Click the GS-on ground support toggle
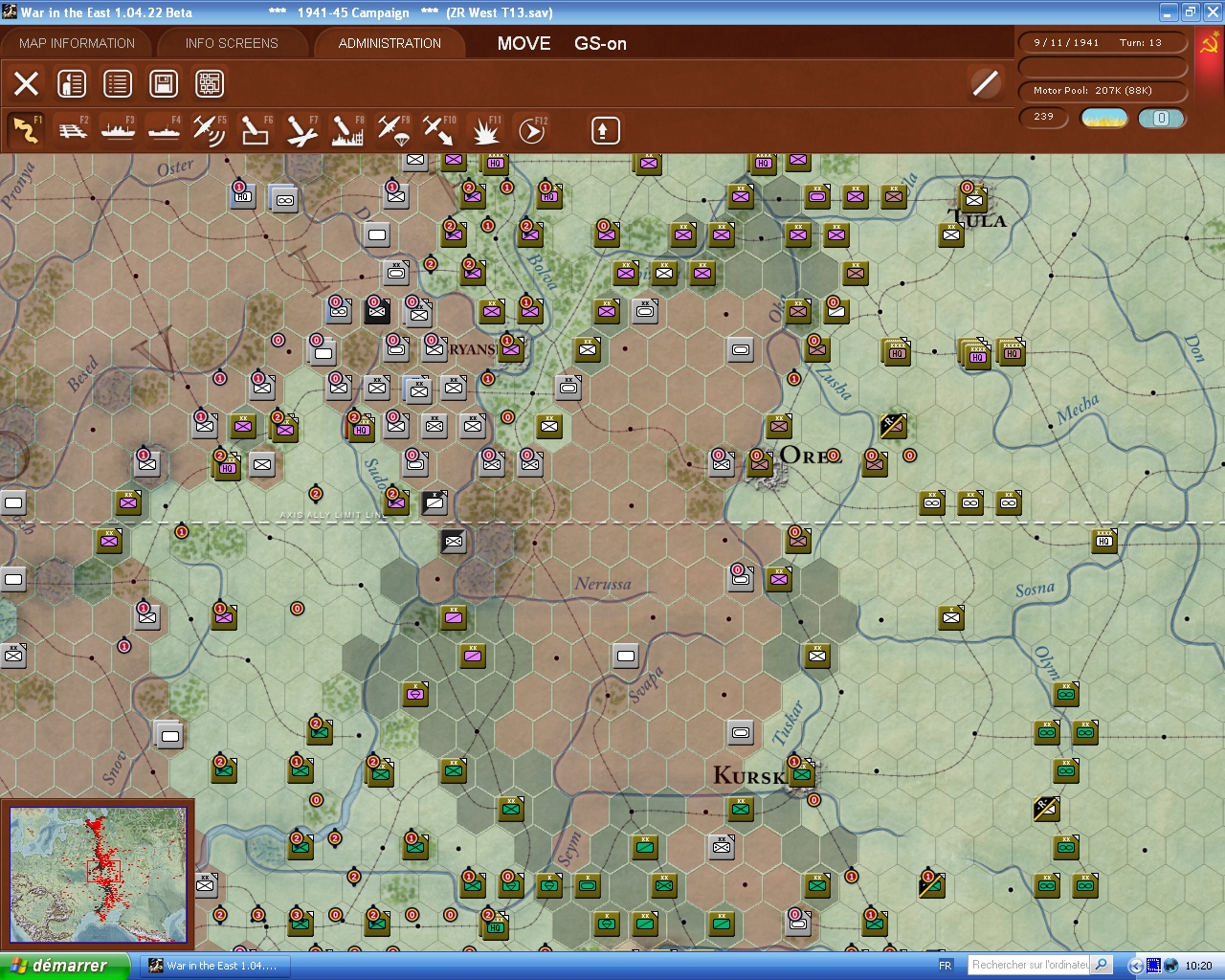Viewport: 1225px width, 980px height. pyautogui.click(x=600, y=43)
